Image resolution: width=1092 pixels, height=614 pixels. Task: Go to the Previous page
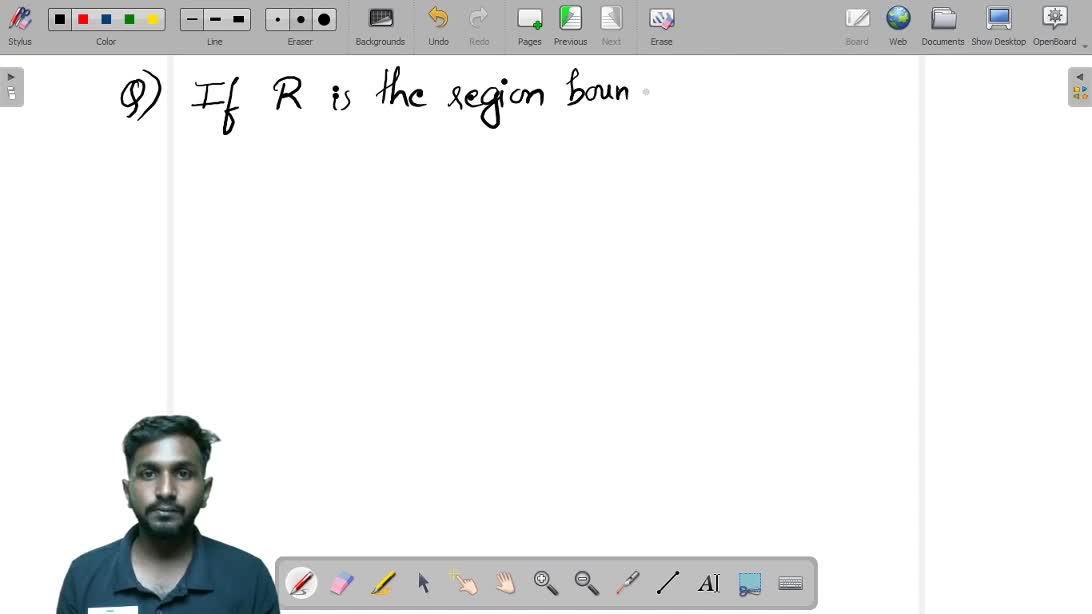570,25
